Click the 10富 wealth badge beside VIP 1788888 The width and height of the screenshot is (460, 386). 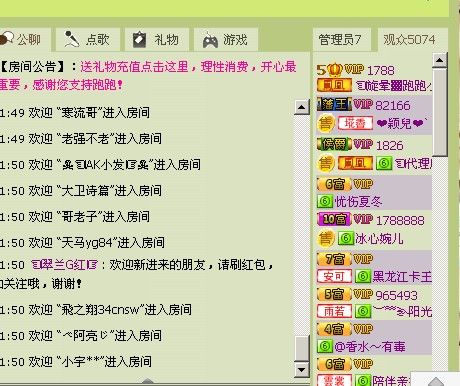pos(334,219)
